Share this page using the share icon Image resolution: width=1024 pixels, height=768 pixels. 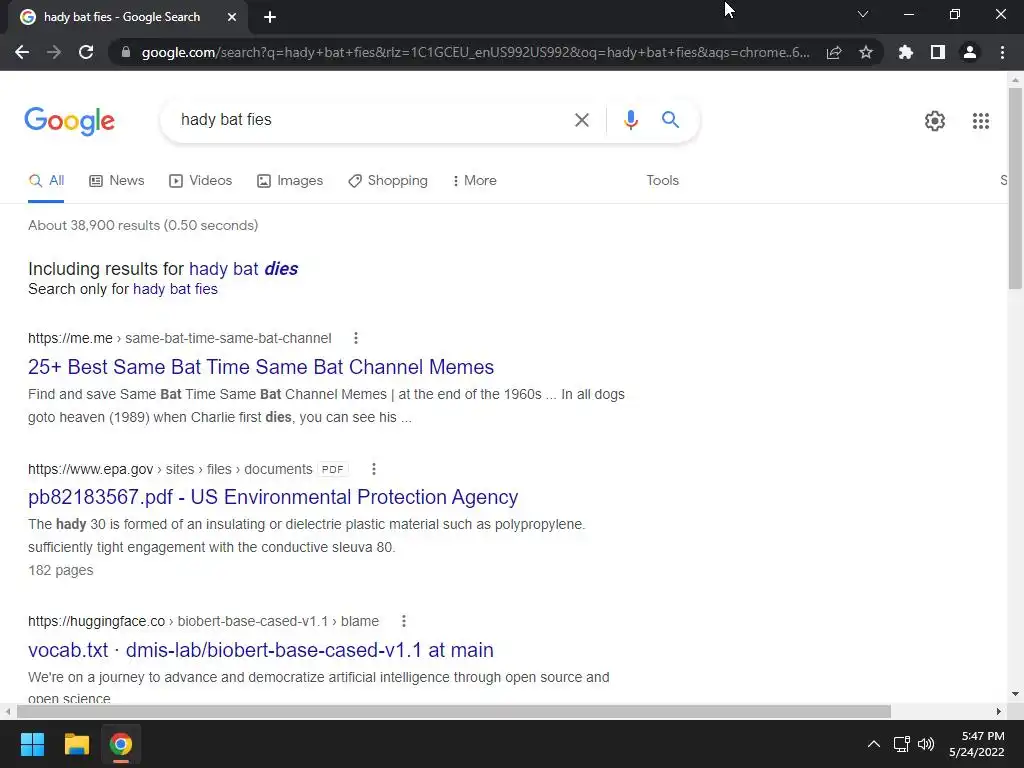point(834,52)
